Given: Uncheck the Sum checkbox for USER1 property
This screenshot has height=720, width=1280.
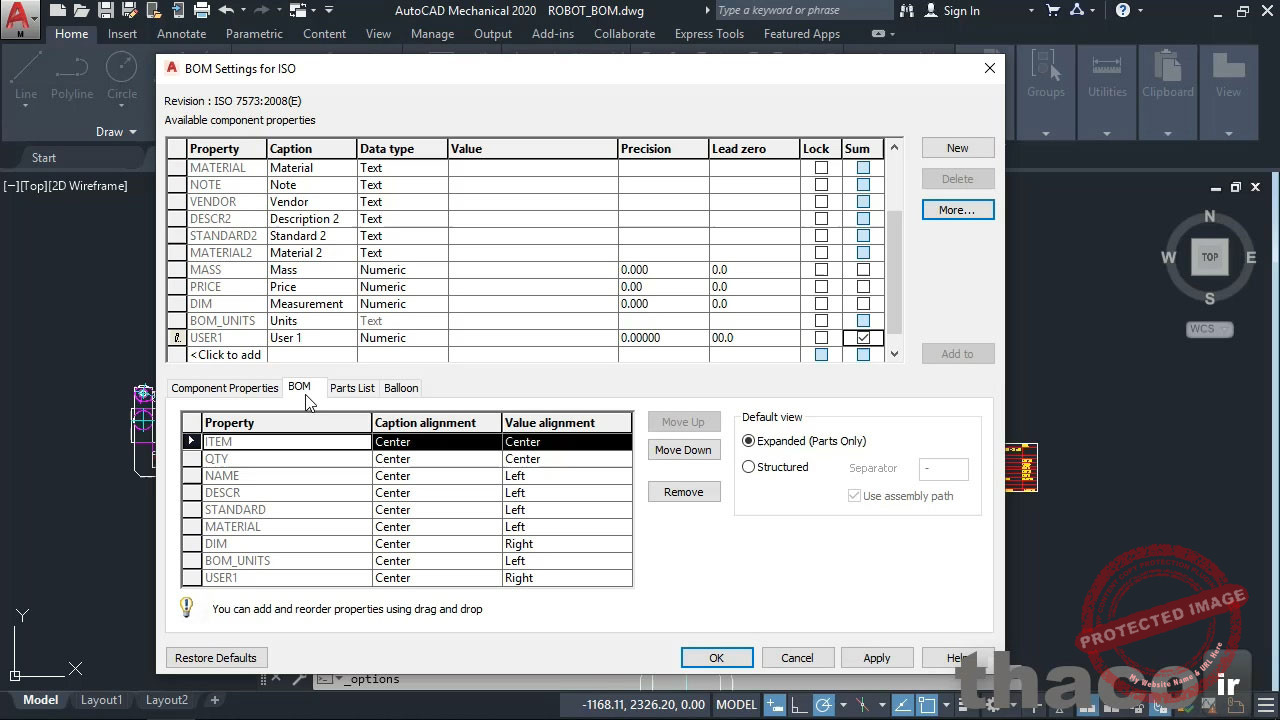Looking at the screenshot, I should (x=862, y=338).
